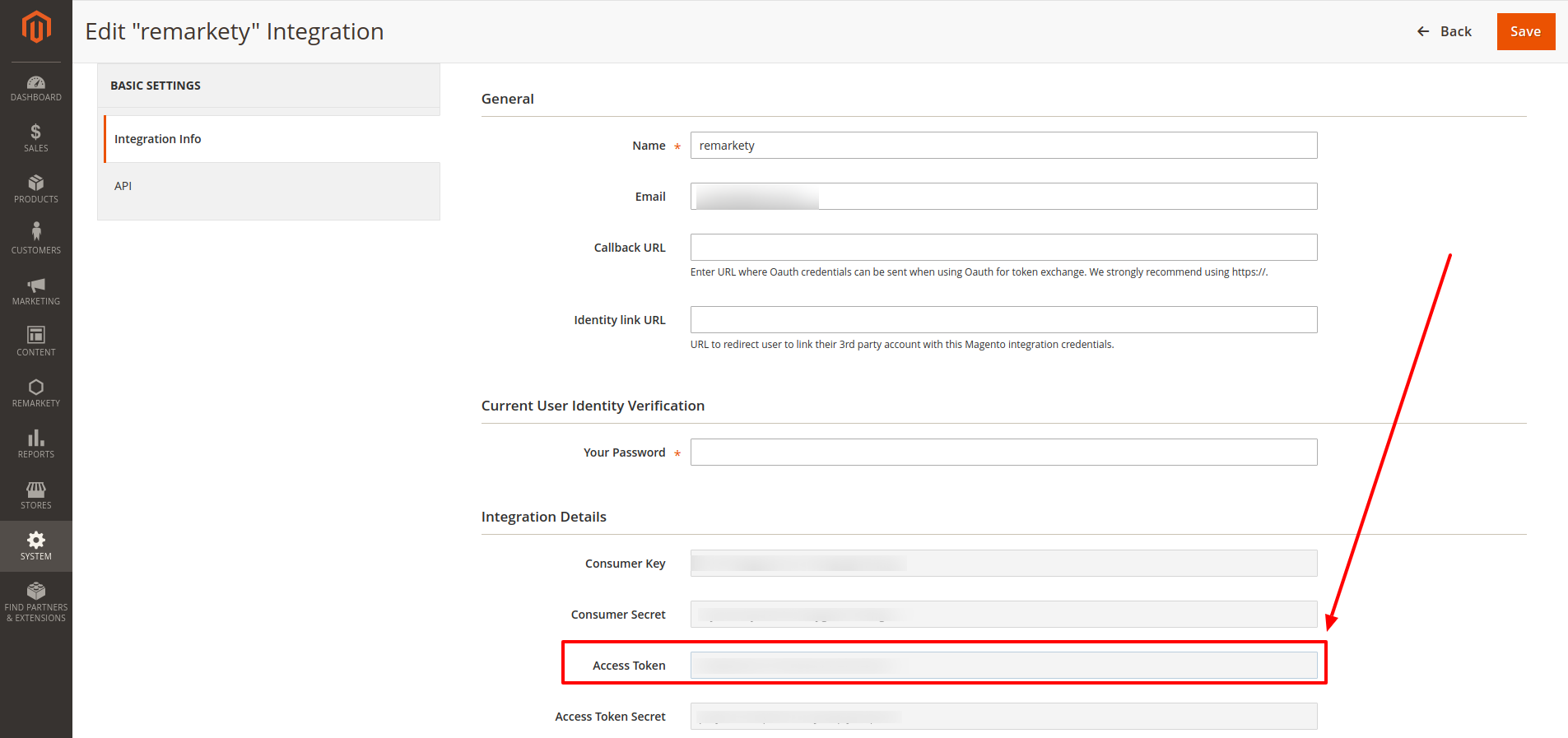The image size is (1568, 738).
Task: Click the Consumer Key label
Action: [x=625, y=564]
